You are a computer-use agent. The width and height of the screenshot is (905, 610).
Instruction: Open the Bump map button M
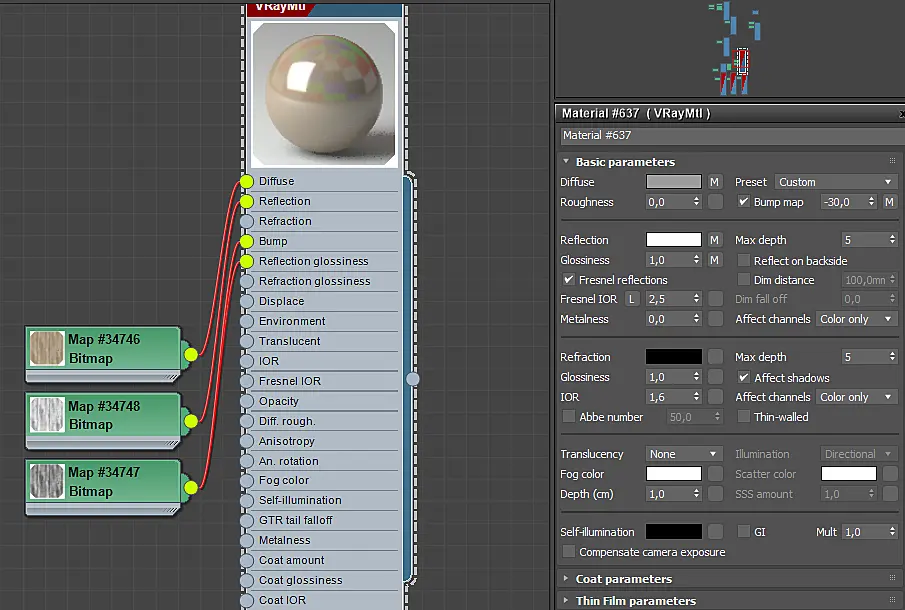point(889,202)
